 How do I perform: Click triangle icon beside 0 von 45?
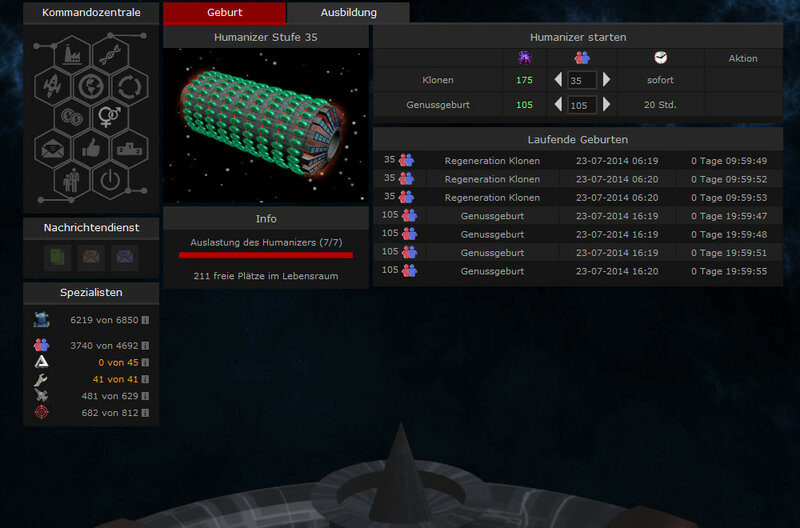click(41, 362)
